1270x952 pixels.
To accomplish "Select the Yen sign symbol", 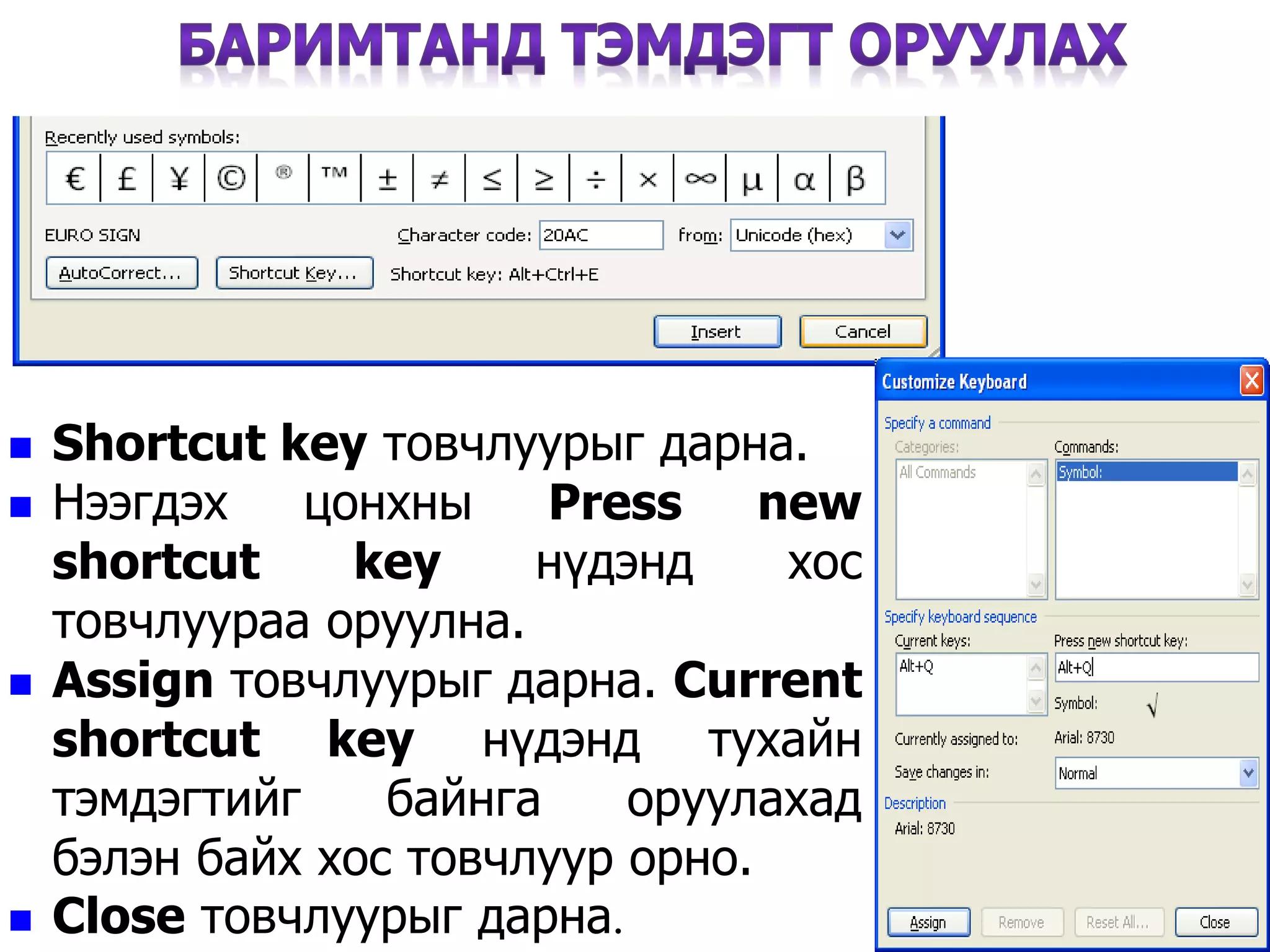I will [179, 178].
